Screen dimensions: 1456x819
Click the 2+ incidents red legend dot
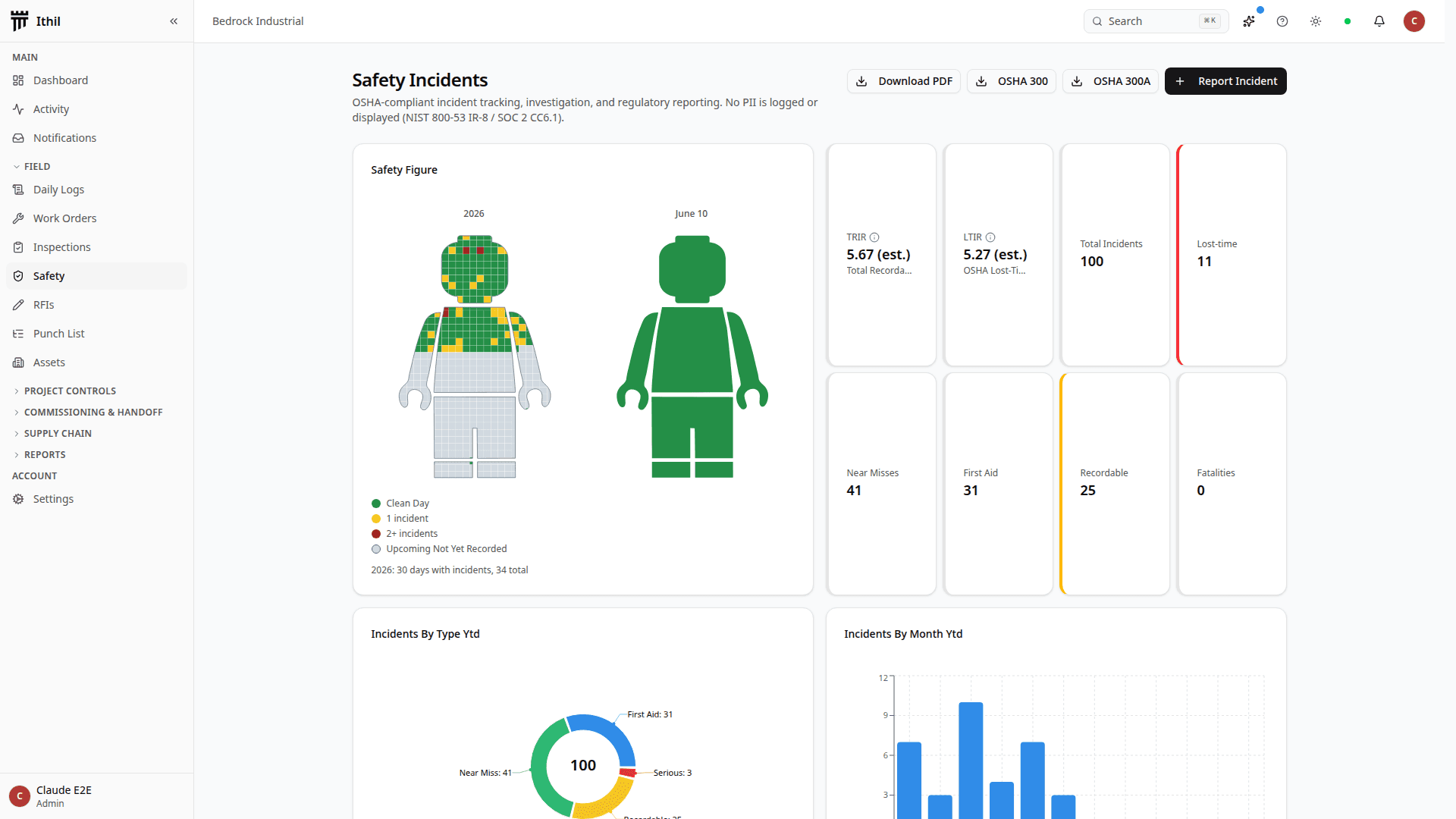376,534
